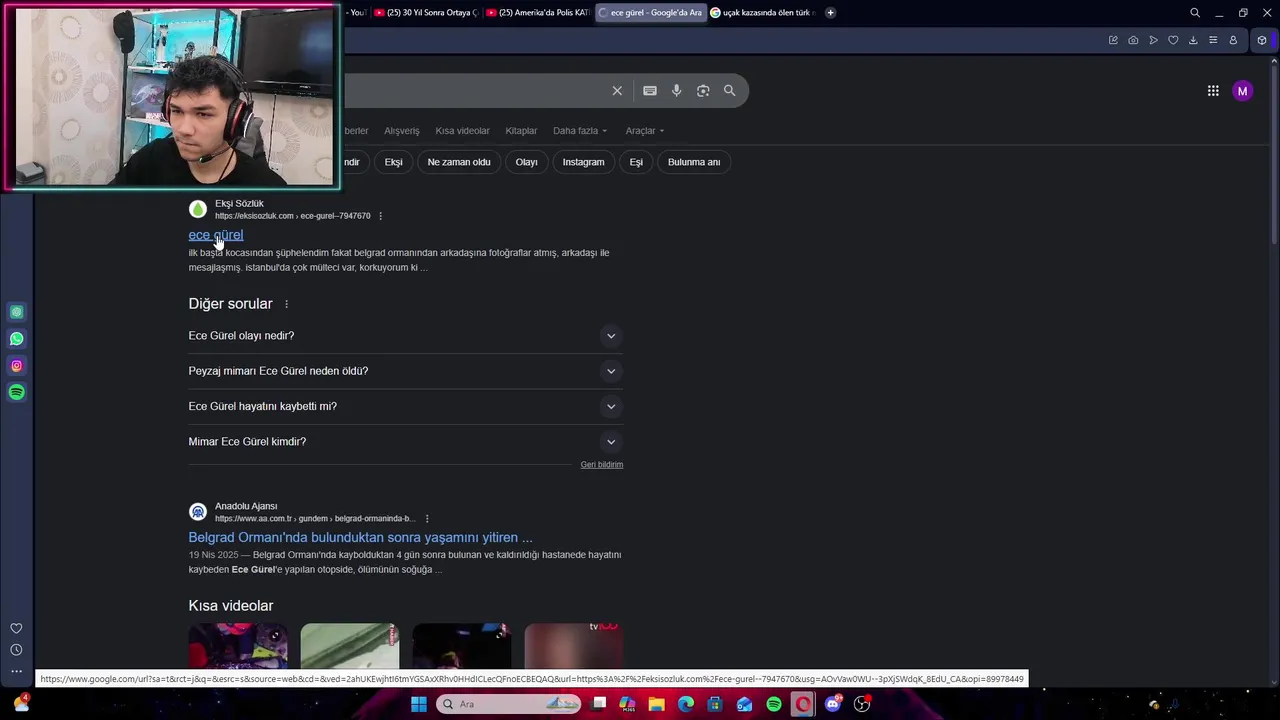
Task: Open more options for Anadolu Ajansı result
Action: click(x=427, y=519)
